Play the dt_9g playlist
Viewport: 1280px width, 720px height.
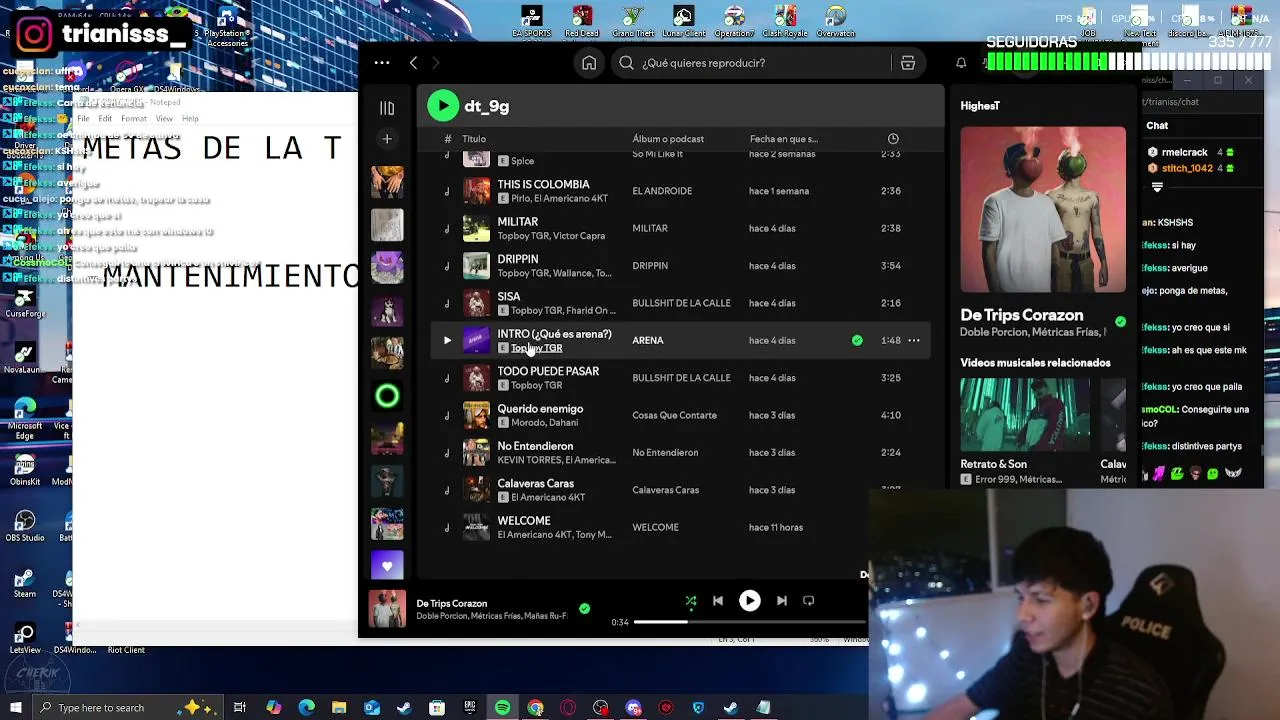[x=443, y=106]
